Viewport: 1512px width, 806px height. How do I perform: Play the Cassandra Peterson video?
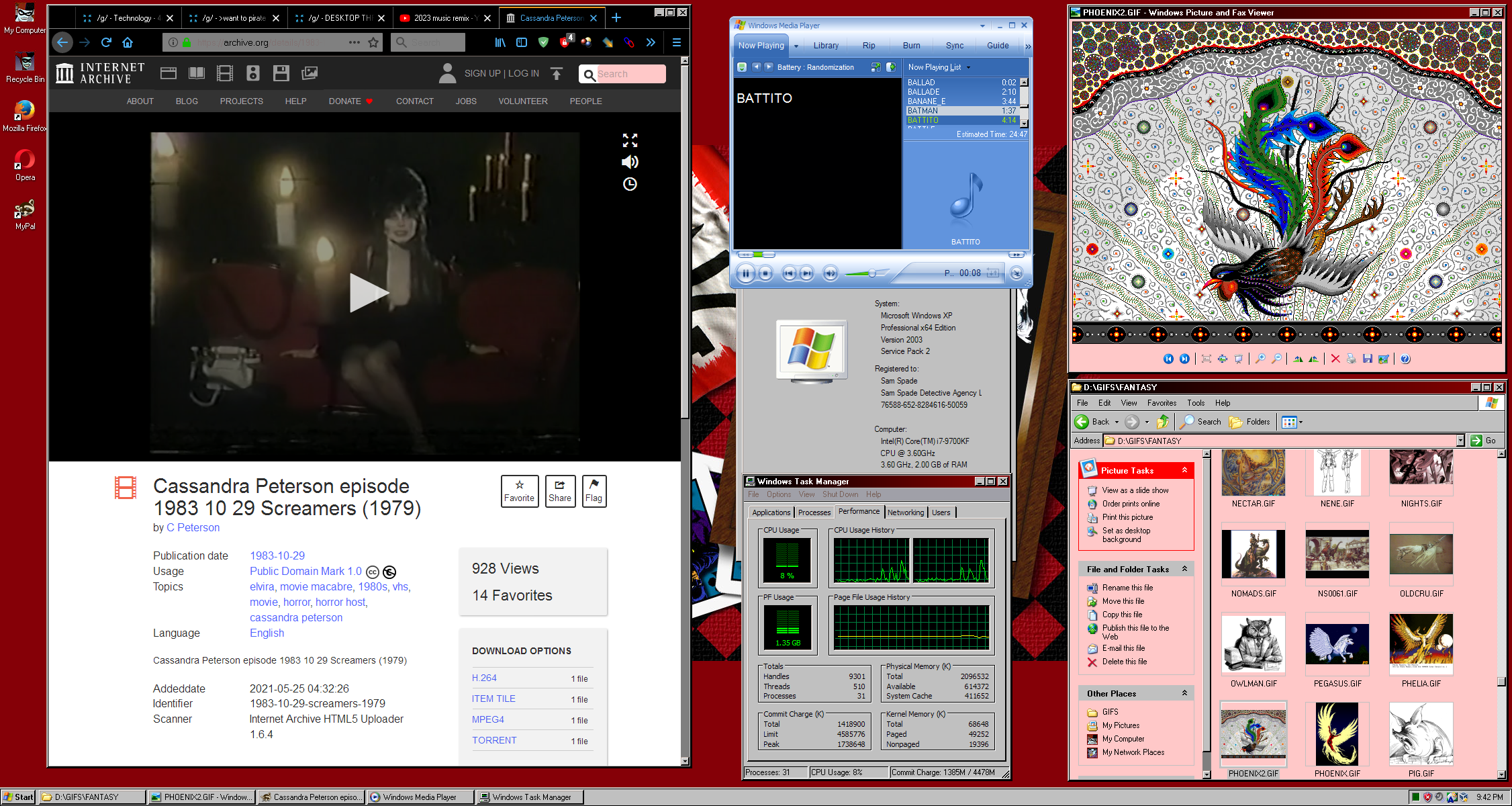click(x=368, y=293)
